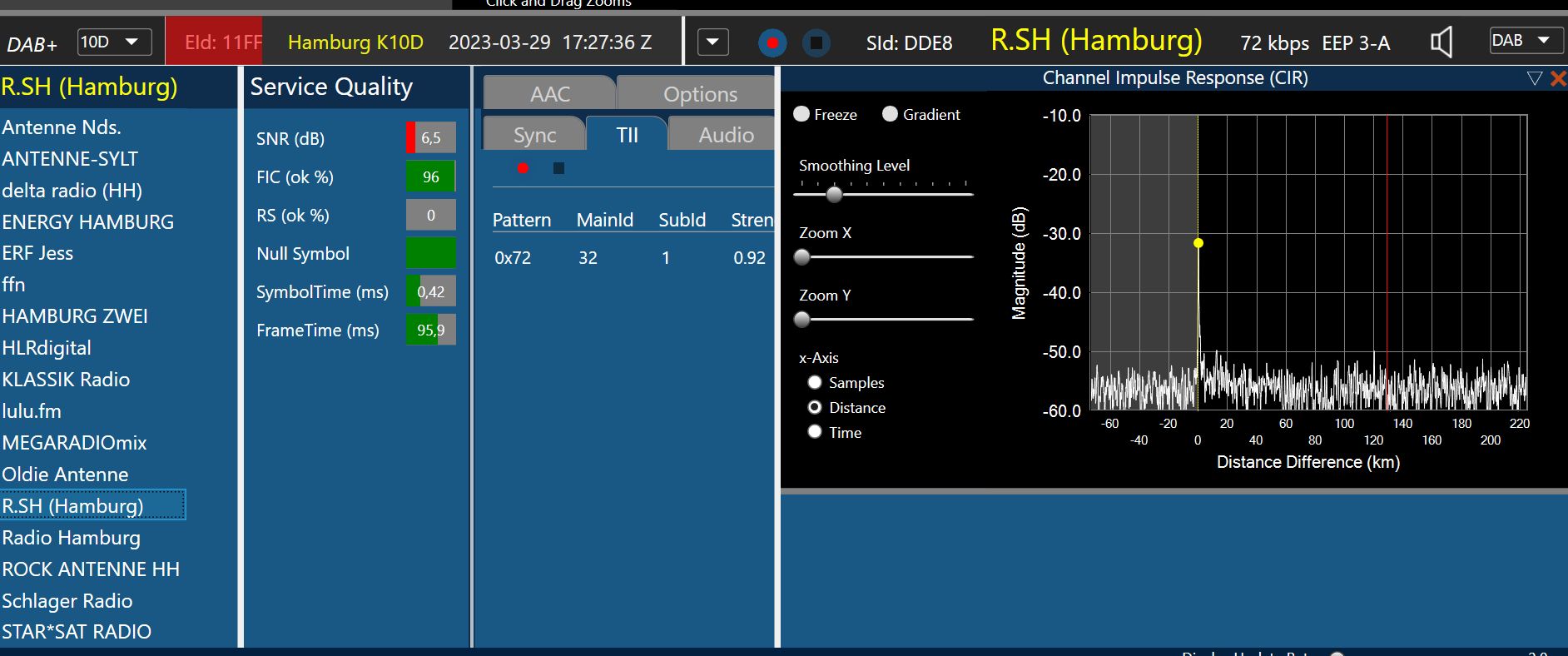
Task: Click small red dot in TII tab
Action: [x=523, y=168]
